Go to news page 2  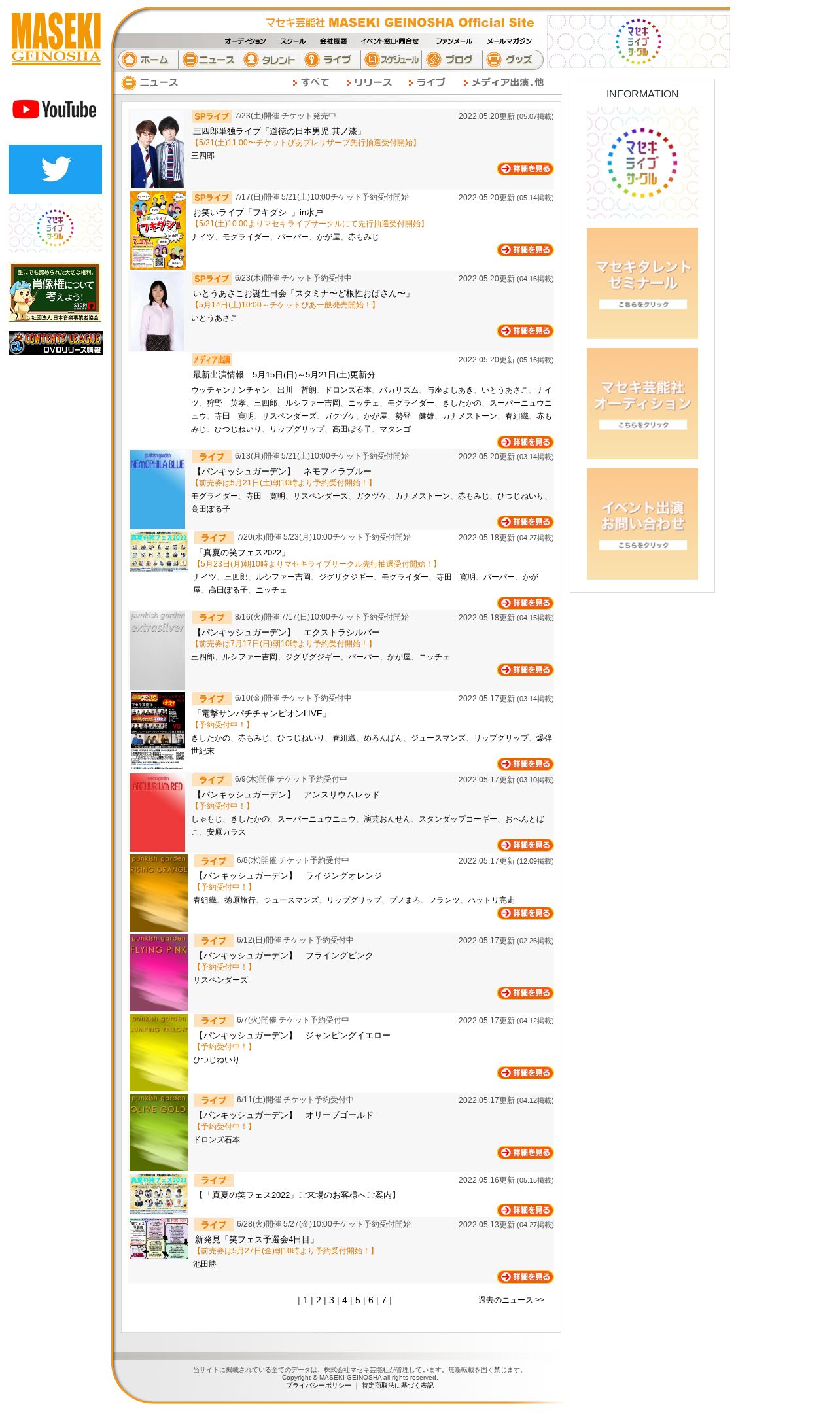pyautogui.click(x=319, y=1300)
